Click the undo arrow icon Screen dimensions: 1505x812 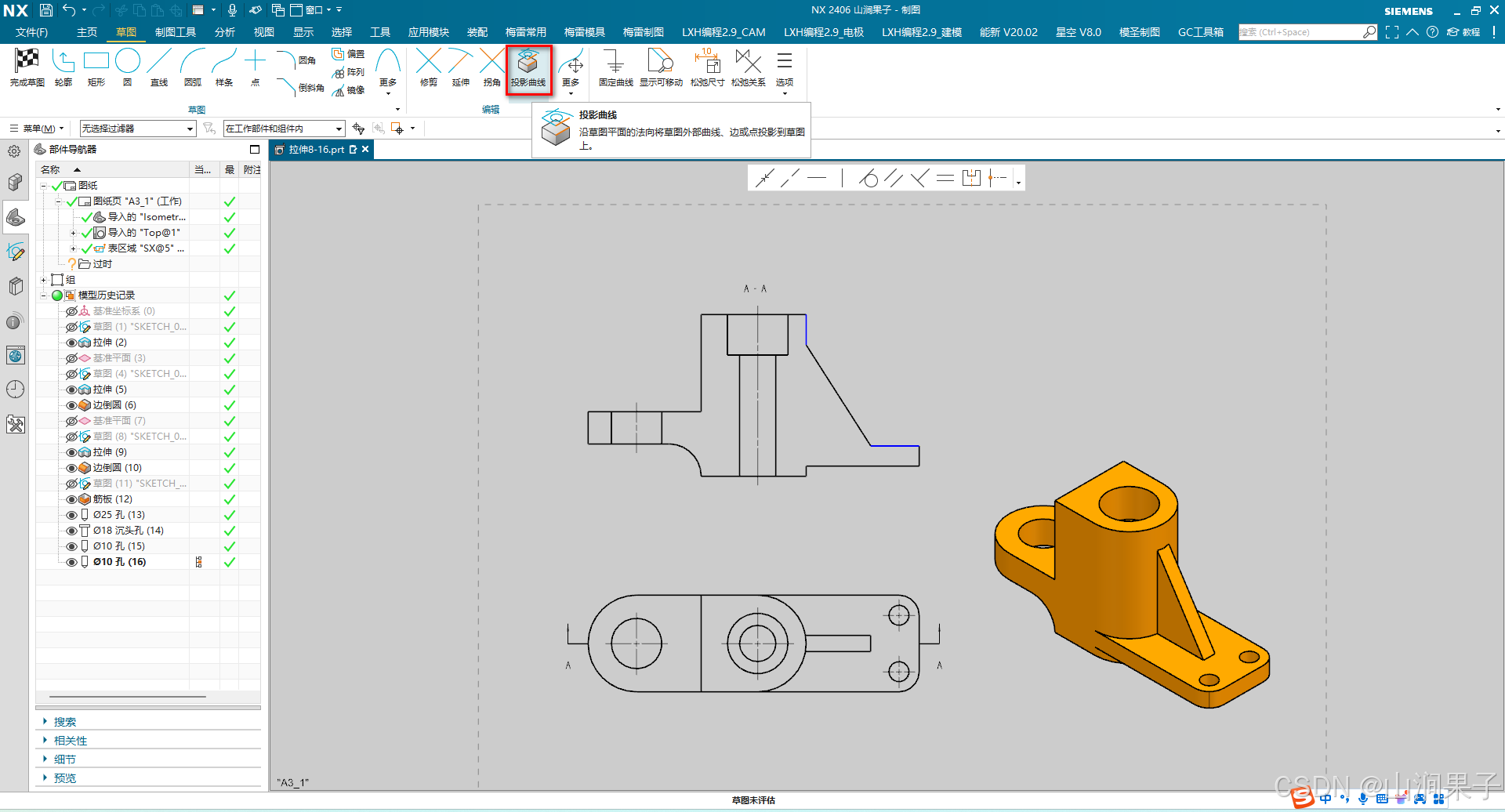pos(69,10)
